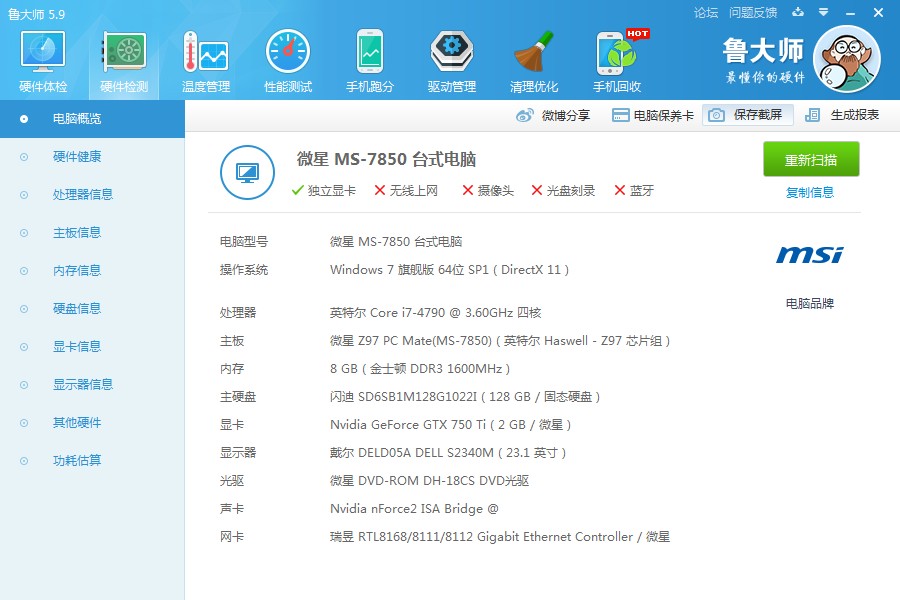Click the MSI brand logo
Screen dimensions: 900x600
click(809, 254)
